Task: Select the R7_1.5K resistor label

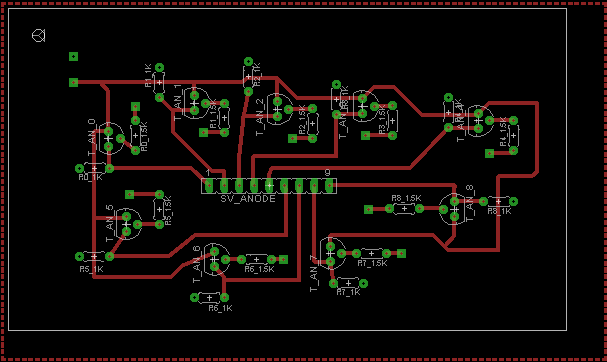Action: coord(372,263)
